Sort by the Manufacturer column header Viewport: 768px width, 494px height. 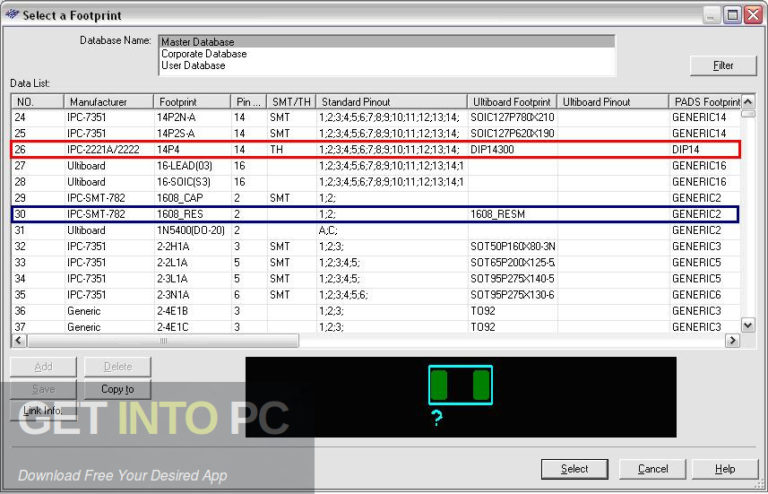(108, 102)
